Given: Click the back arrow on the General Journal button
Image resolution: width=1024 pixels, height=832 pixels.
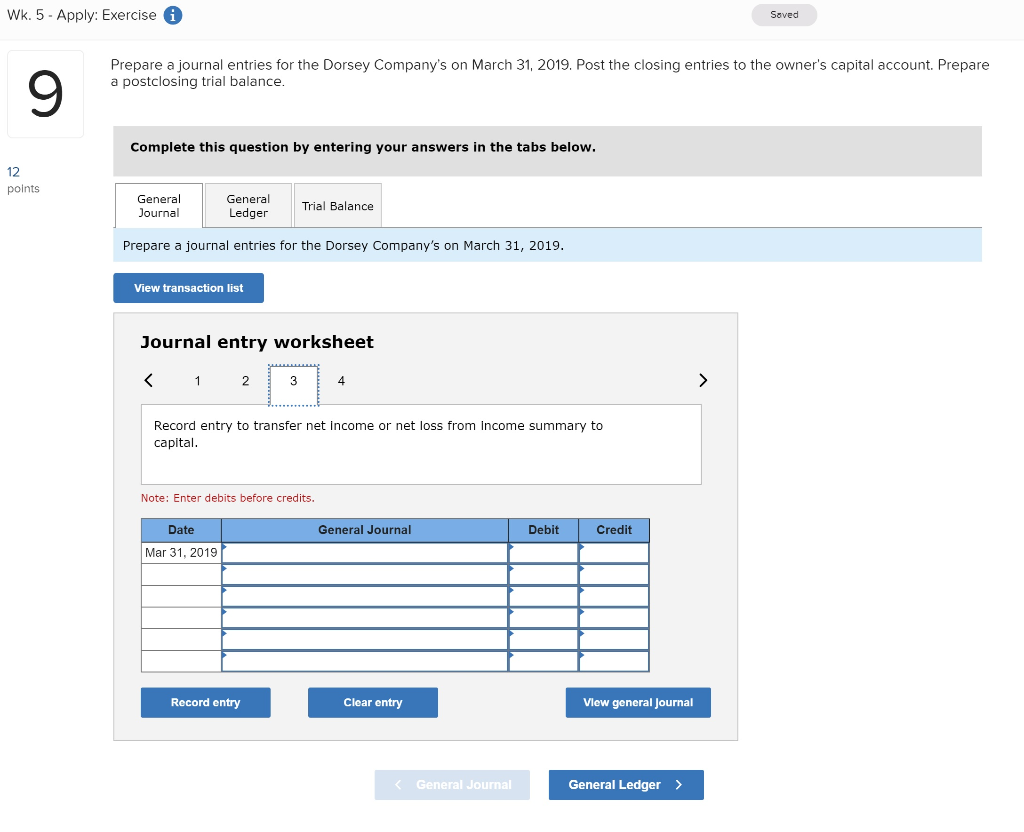Looking at the screenshot, I should [398, 785].
